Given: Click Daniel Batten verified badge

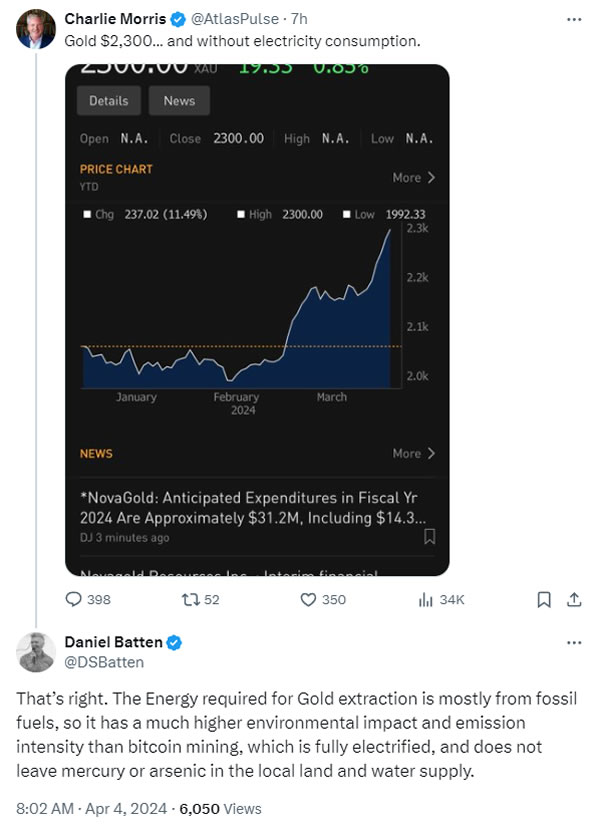Looking at the screenshot, I should 174,642.
